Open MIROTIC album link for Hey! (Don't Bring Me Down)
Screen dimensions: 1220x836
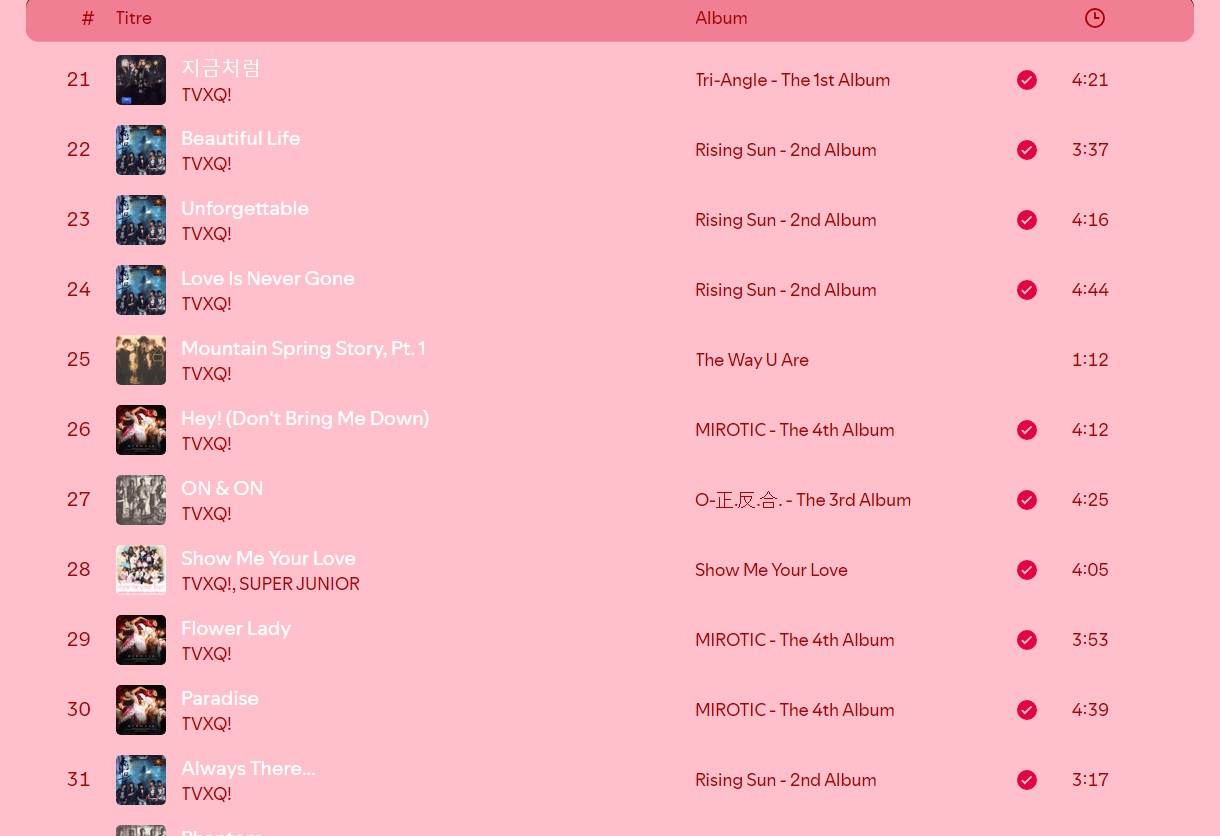[795, 430]
